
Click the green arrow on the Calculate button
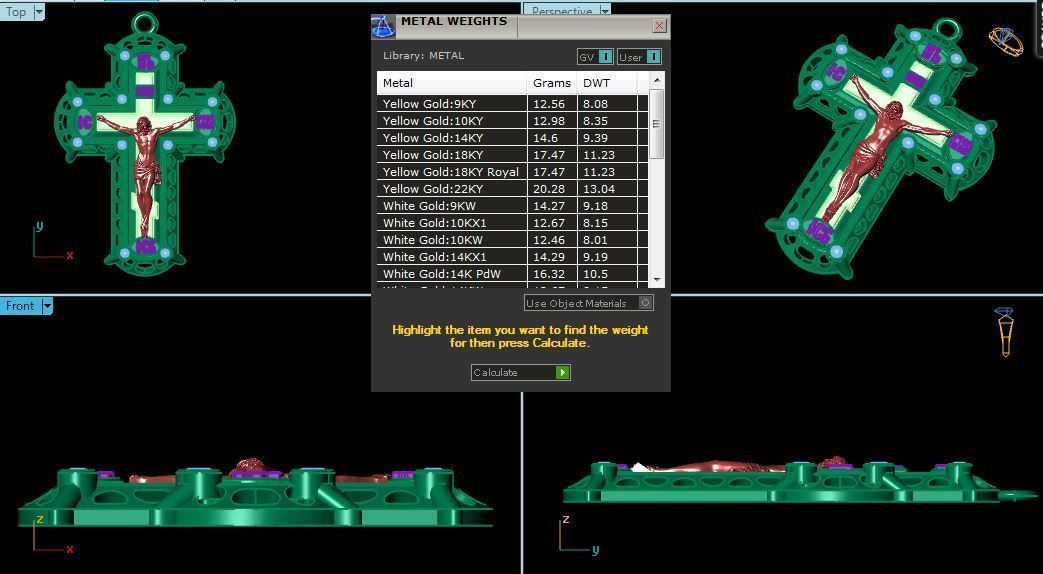pyautogui.click(x=563, y=372)
